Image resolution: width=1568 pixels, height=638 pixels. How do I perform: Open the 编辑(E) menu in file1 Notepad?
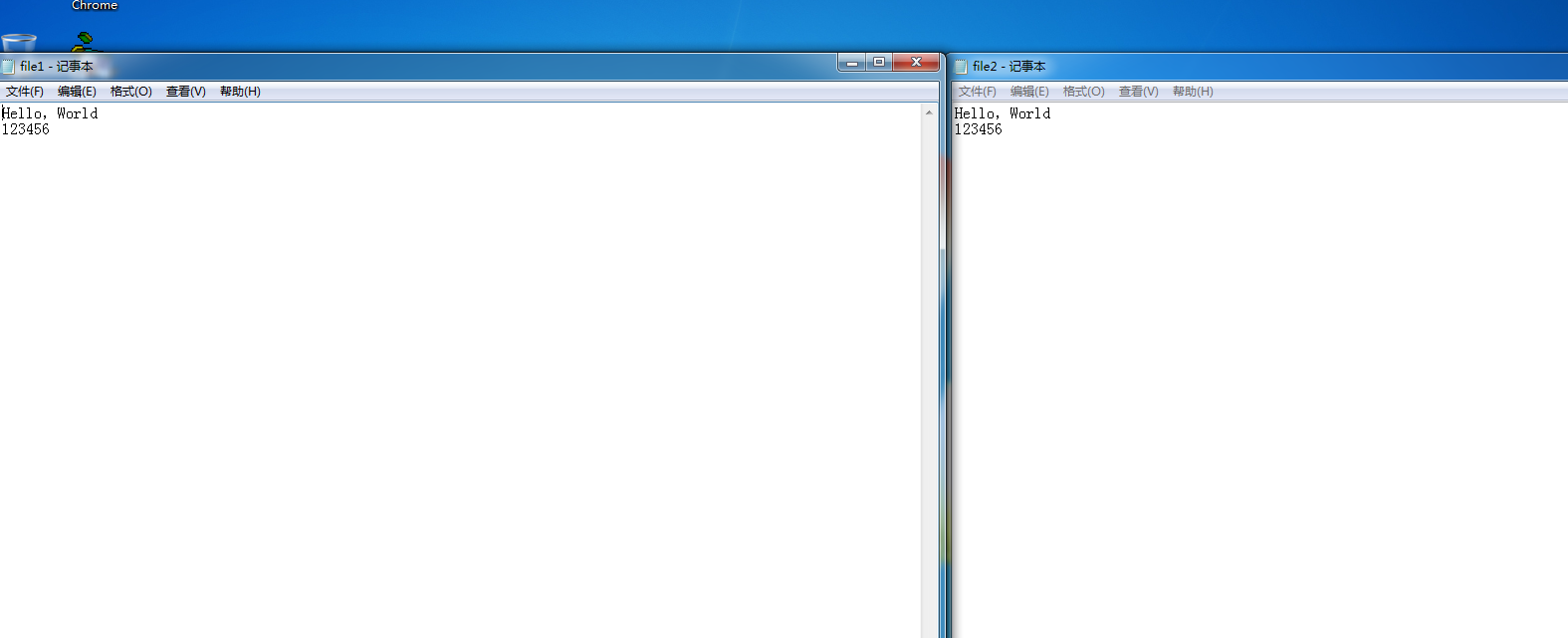click(77, 92)
